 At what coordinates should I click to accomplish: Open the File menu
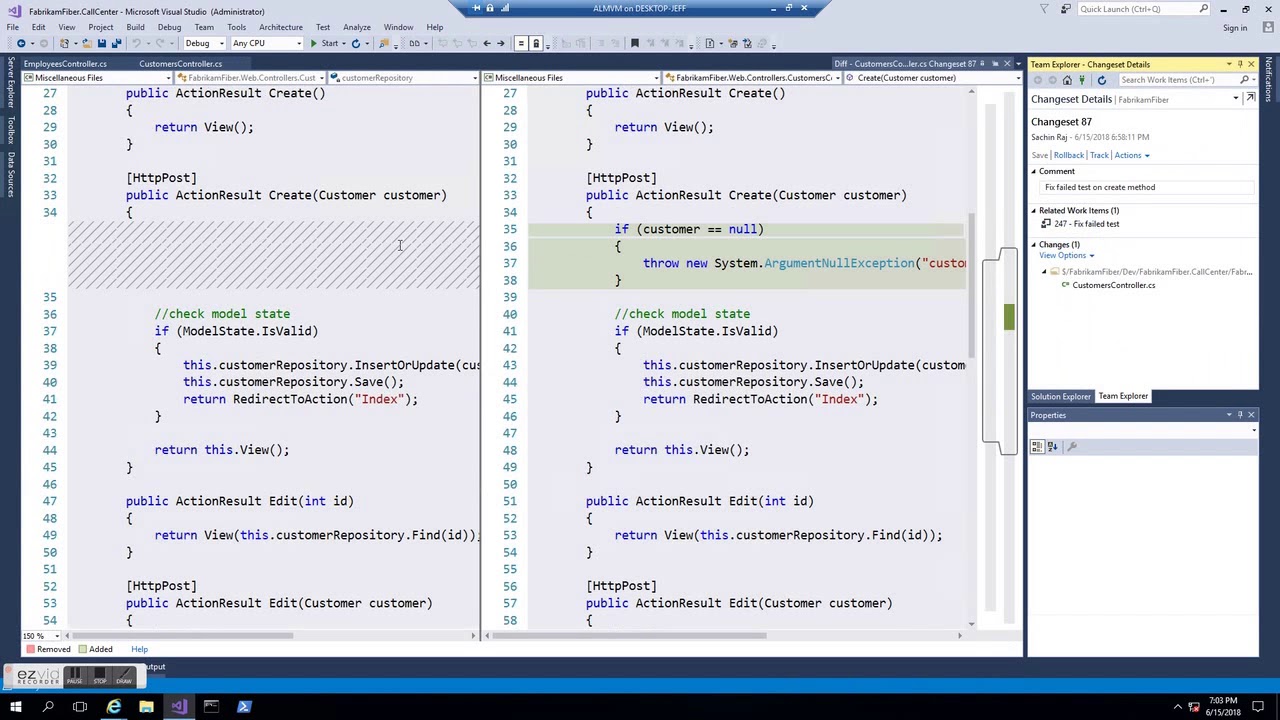tap(12, 27)
